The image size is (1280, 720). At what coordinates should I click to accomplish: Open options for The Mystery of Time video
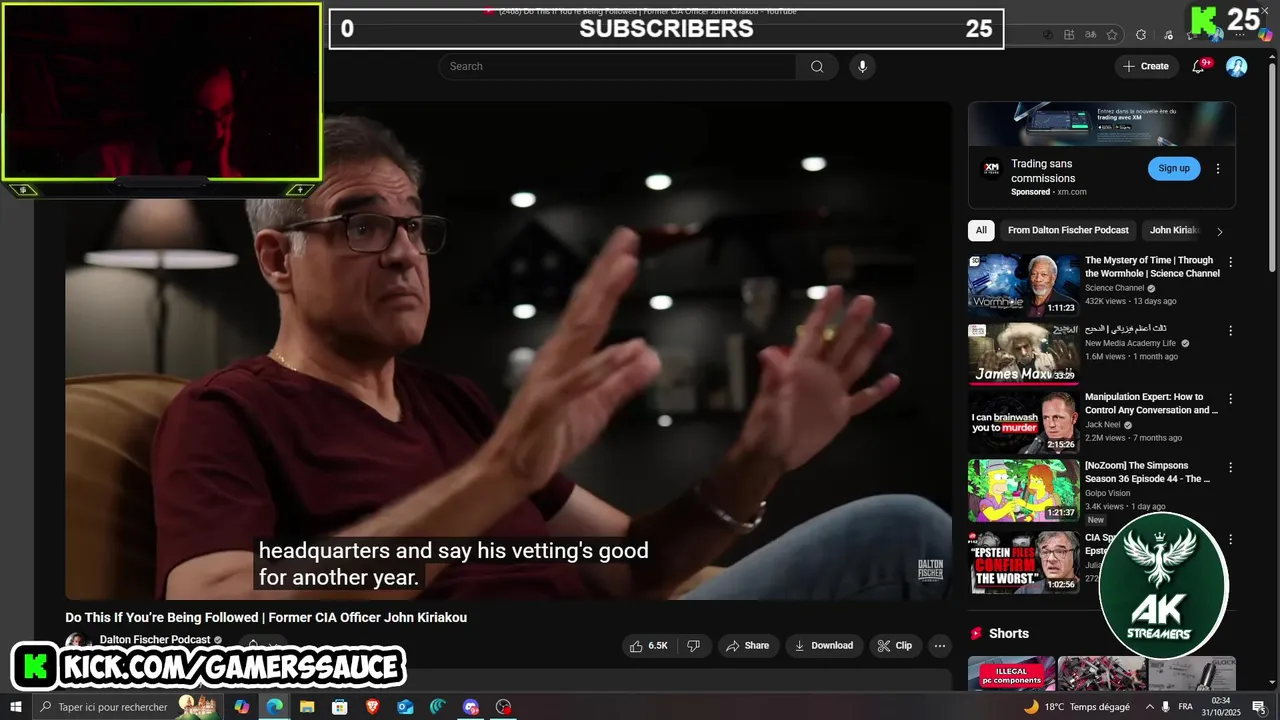pos(1231,262)
